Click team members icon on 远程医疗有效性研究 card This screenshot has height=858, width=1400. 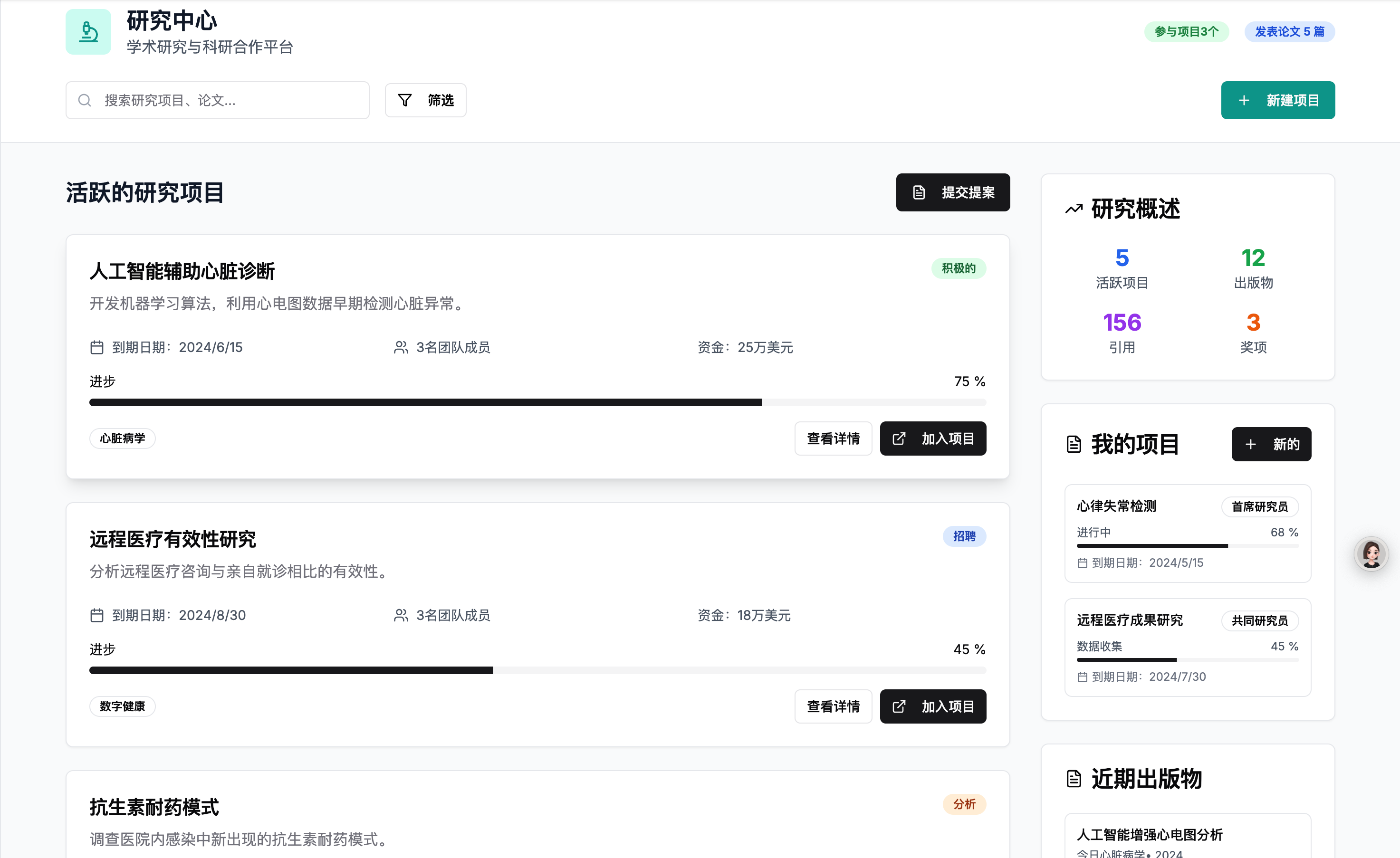pyautogui.click(x=401, y=615)
